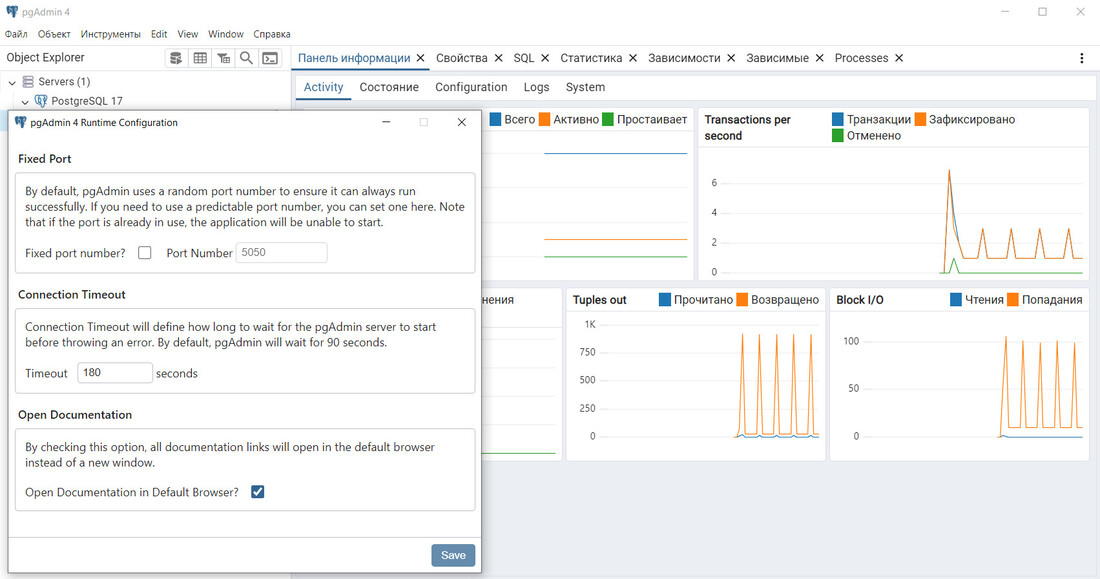Screen dimensions: 1100x579
Task: Click the green Отменено legend swatch
Action: pos(838,135)
